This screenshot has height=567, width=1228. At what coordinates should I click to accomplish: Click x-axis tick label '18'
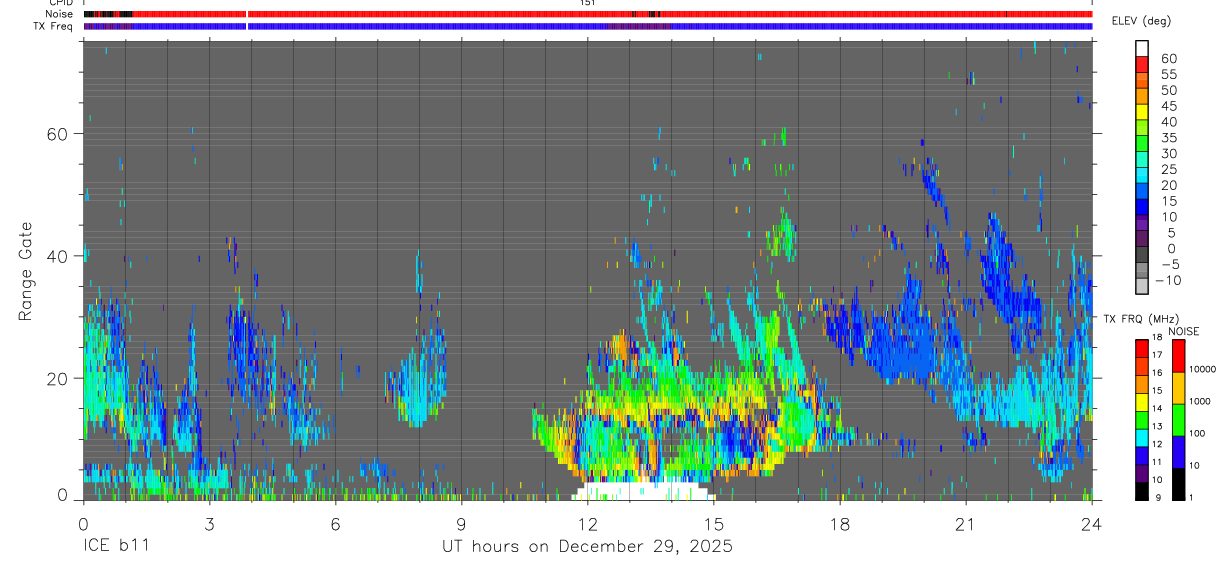(840, 524)
